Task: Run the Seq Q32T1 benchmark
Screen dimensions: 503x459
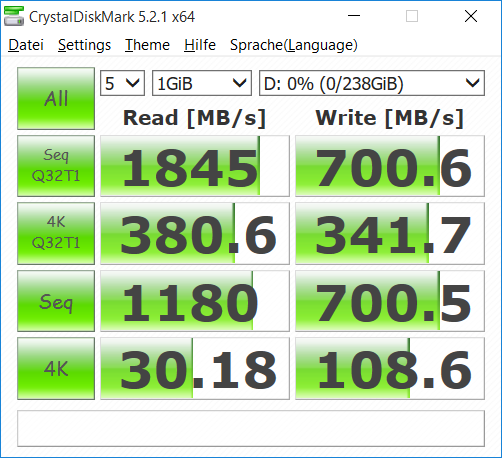Action: tap(56, 166)
